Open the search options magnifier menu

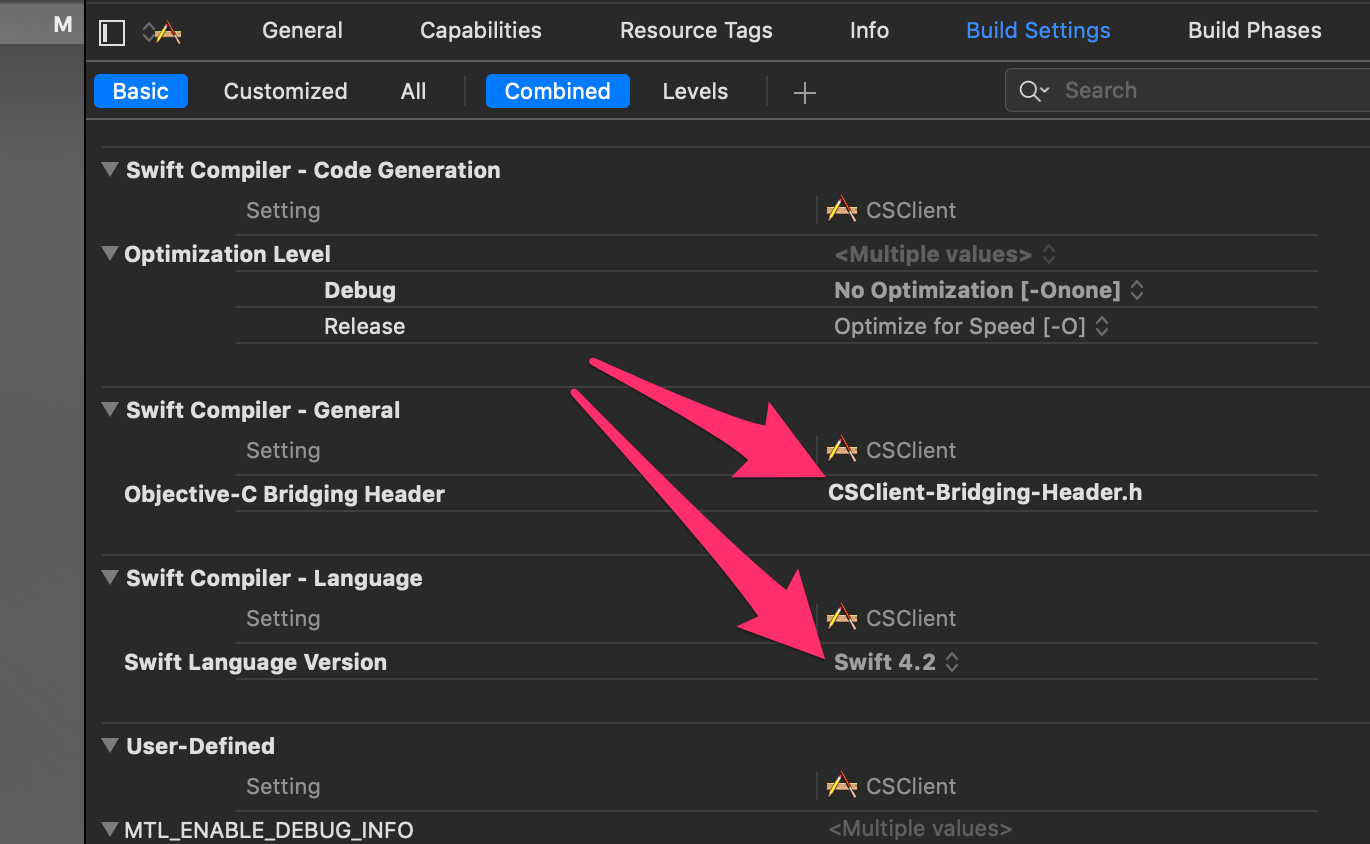click(x=1033, y=89)
